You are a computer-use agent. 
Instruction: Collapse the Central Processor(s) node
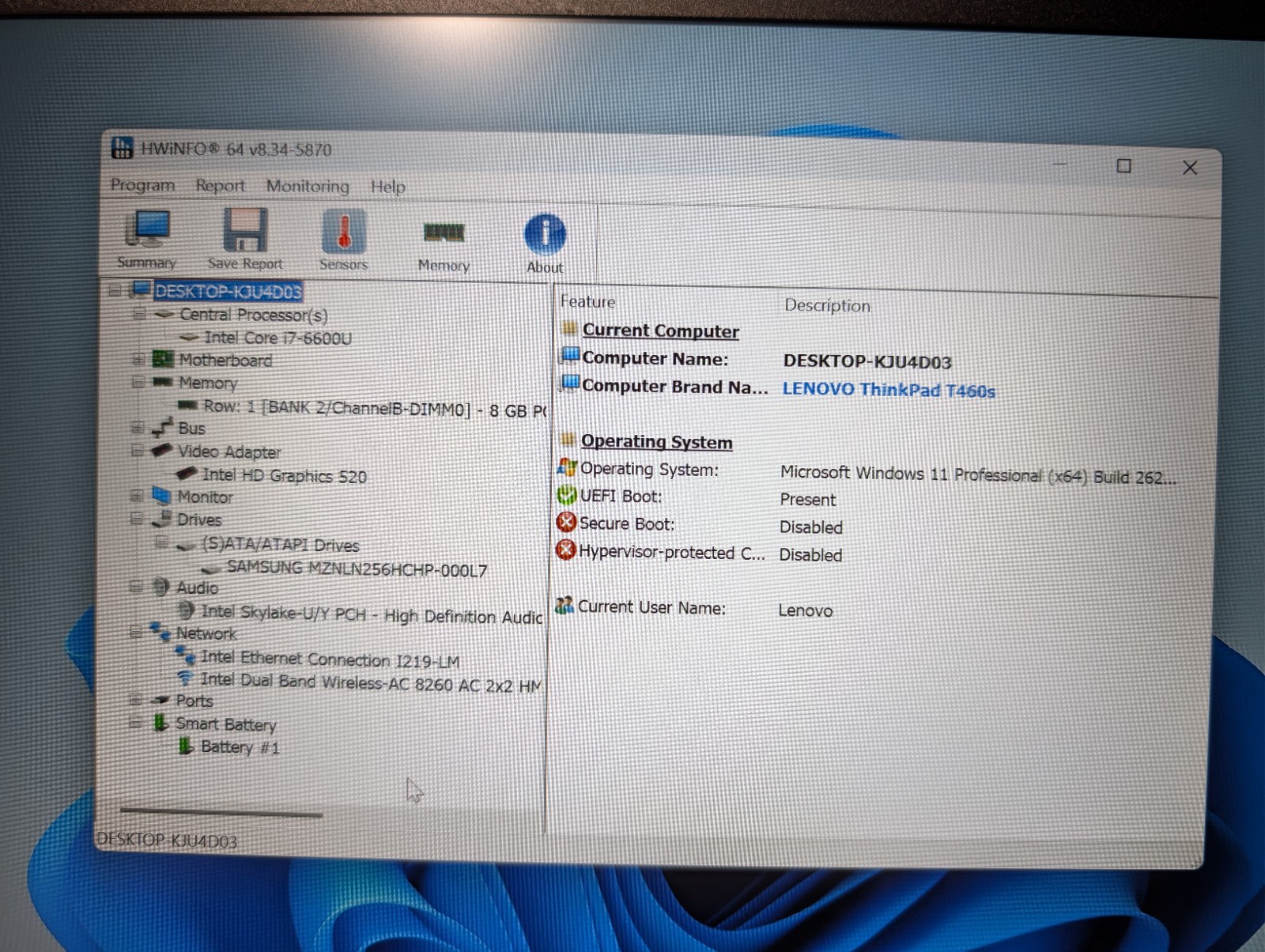[140, 313]
